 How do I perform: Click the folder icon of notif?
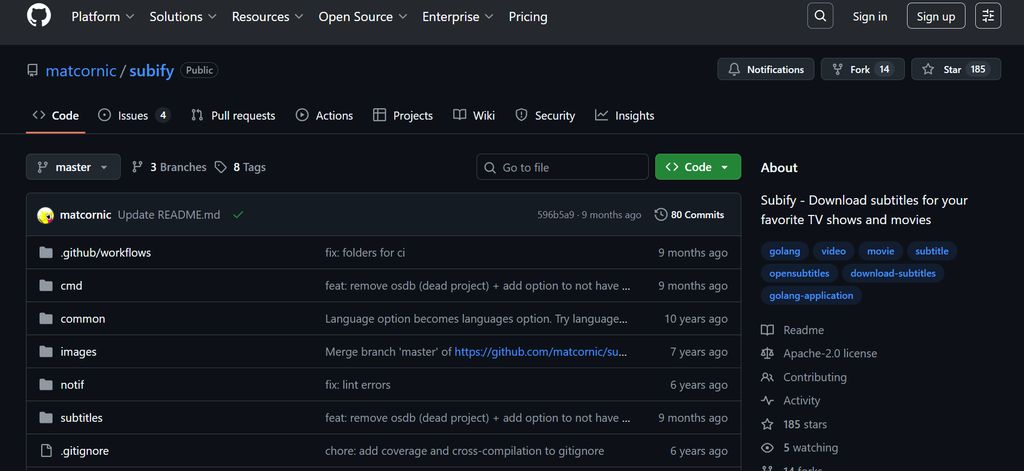pyautogui.click(x=46, y=385)
